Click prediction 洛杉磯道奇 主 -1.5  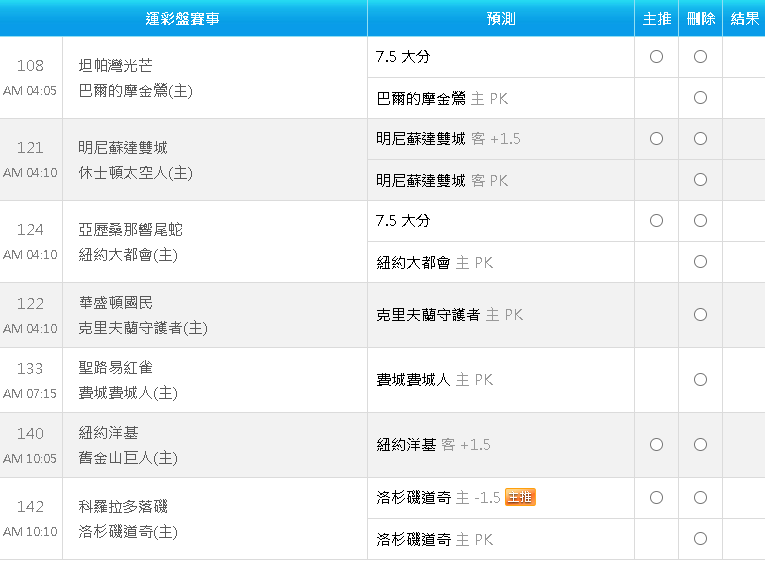[x=438, y=498]
